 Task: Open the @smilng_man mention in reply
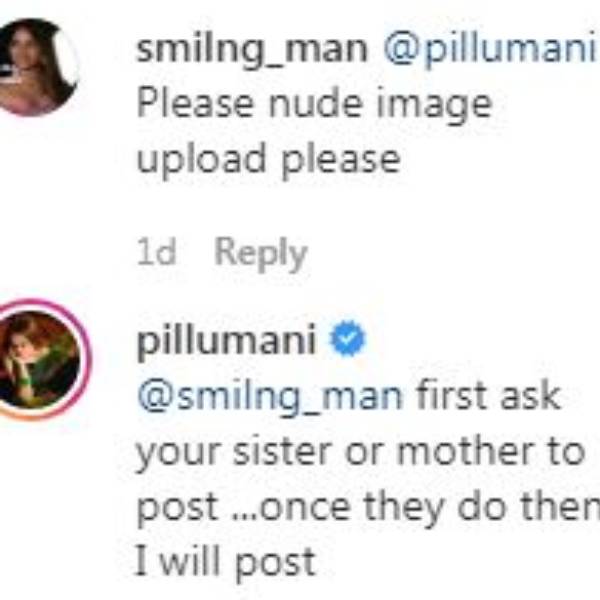pyautogui.click(x=268, y=397)
